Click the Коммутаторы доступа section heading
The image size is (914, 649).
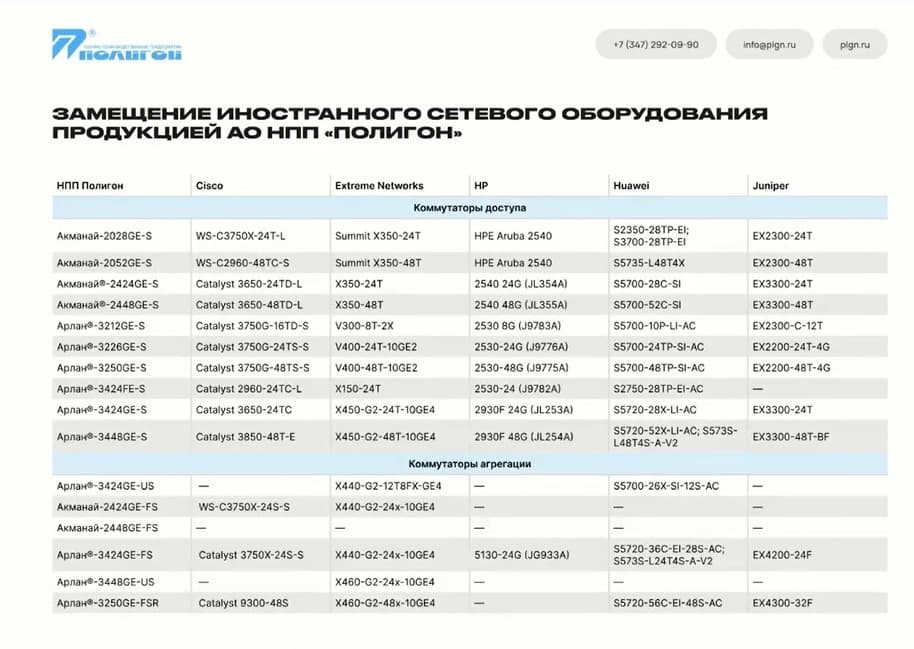click(470, 208)
